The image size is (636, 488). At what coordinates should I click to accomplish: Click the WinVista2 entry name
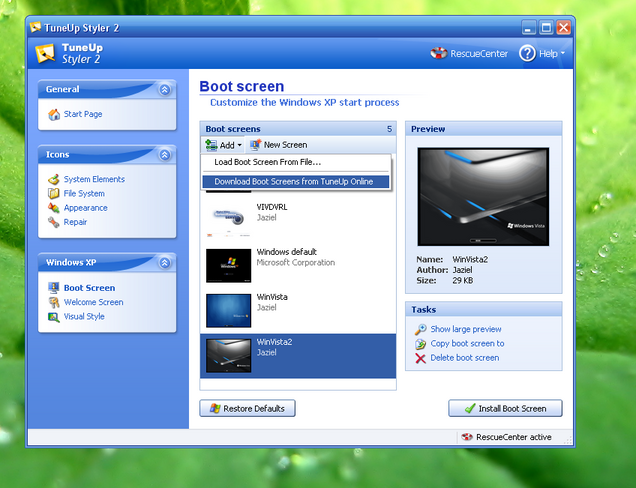pyautogui.click(x=274, y=342)
